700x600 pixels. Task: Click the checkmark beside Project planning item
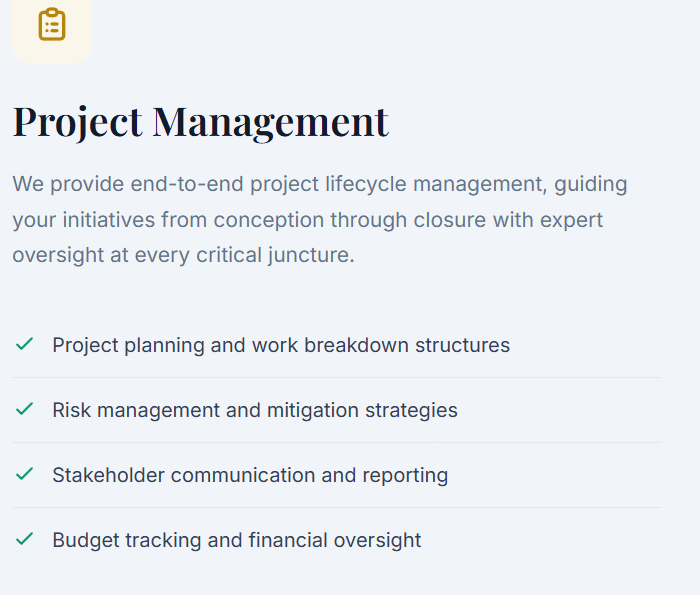click(x=25, y=344)
